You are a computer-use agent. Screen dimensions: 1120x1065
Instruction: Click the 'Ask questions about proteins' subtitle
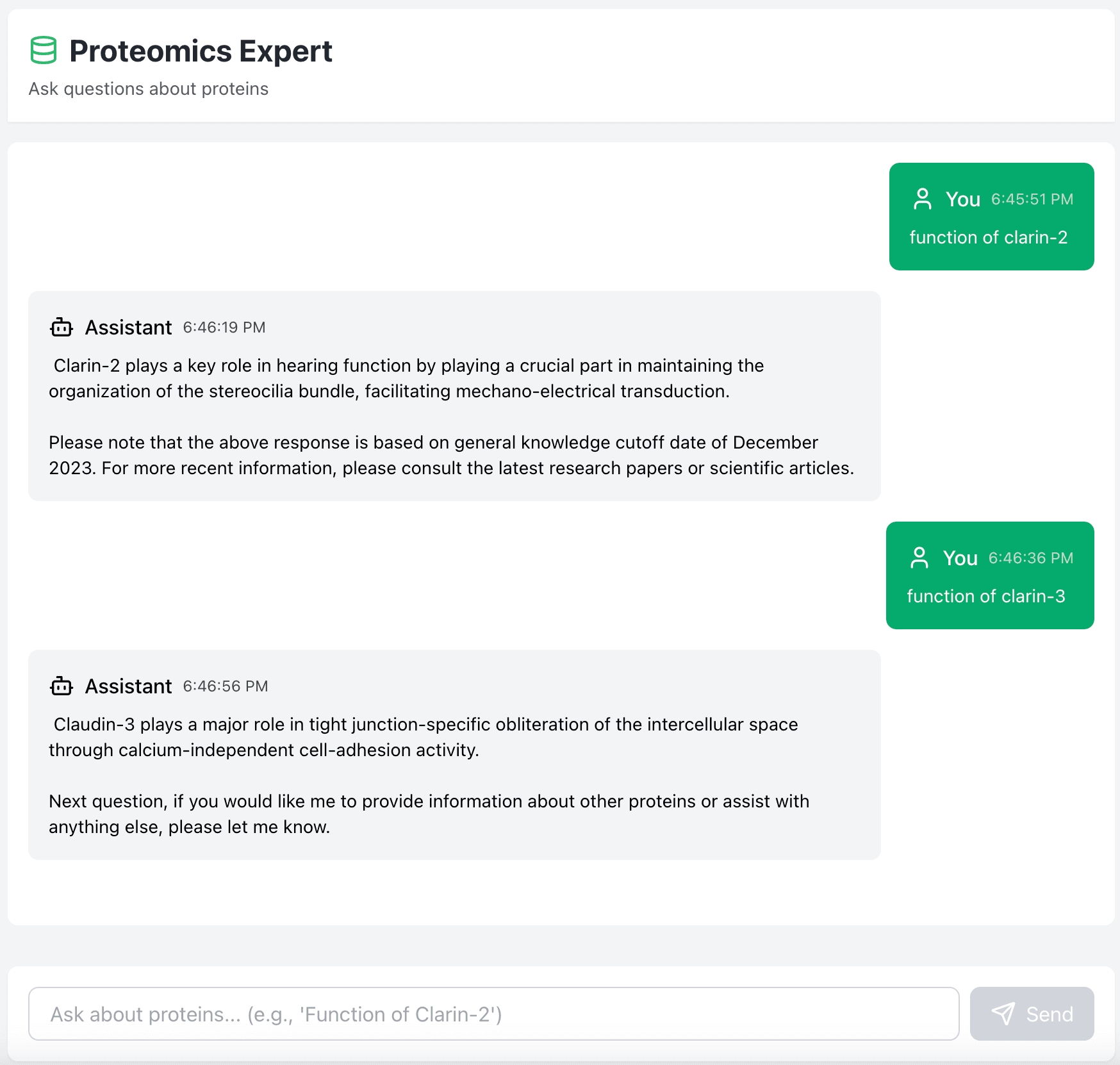click(x=148, y=89)
